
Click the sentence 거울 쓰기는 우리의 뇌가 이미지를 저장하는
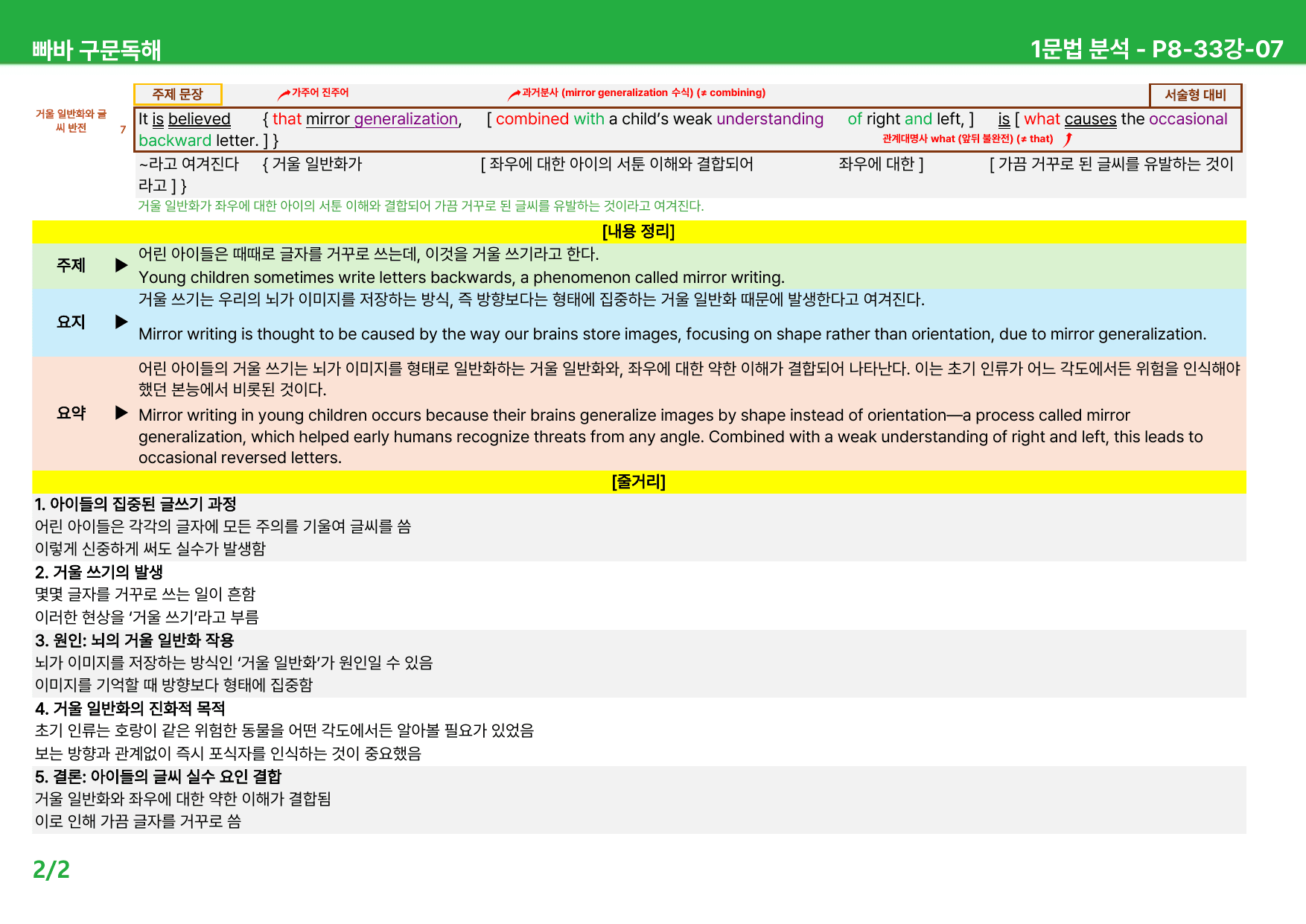click(532, 299)
